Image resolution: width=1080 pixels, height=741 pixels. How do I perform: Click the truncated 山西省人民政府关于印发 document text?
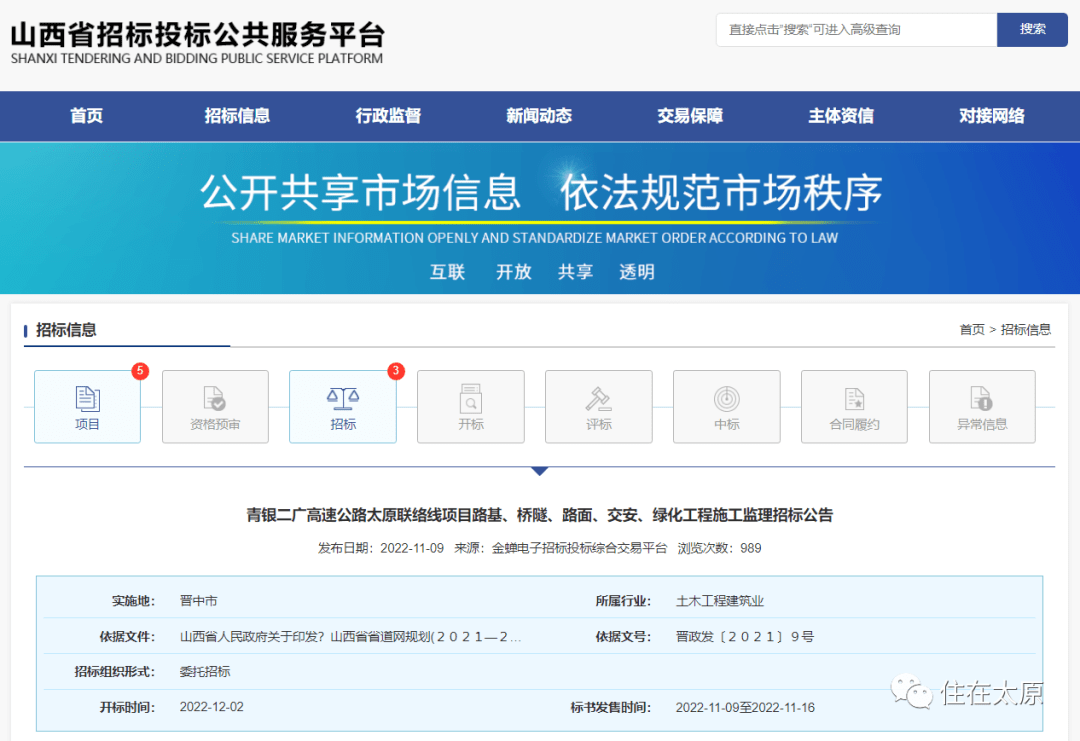tap(351, 636)
